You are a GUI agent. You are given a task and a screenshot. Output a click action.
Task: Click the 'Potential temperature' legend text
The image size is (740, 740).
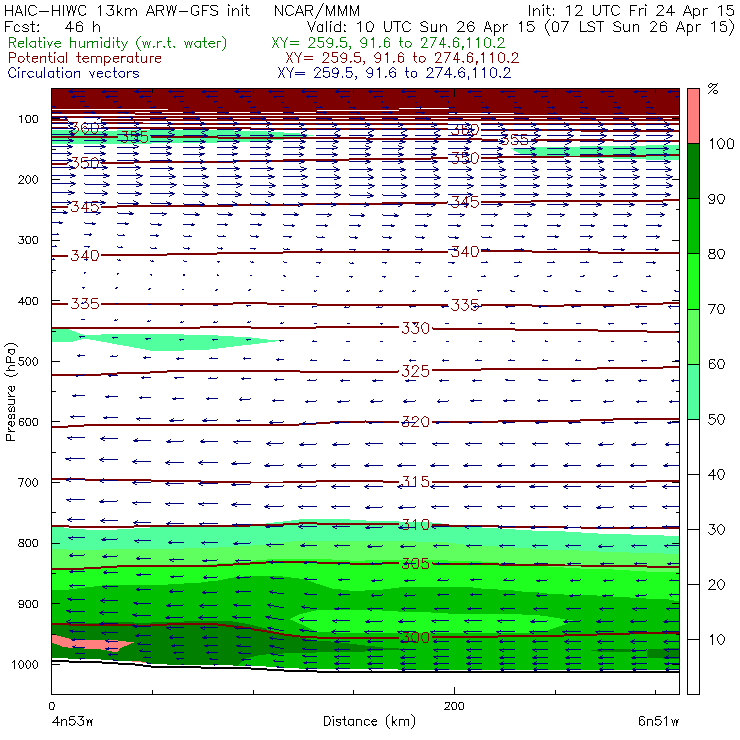pyautogui.click(x=85, y=58)
